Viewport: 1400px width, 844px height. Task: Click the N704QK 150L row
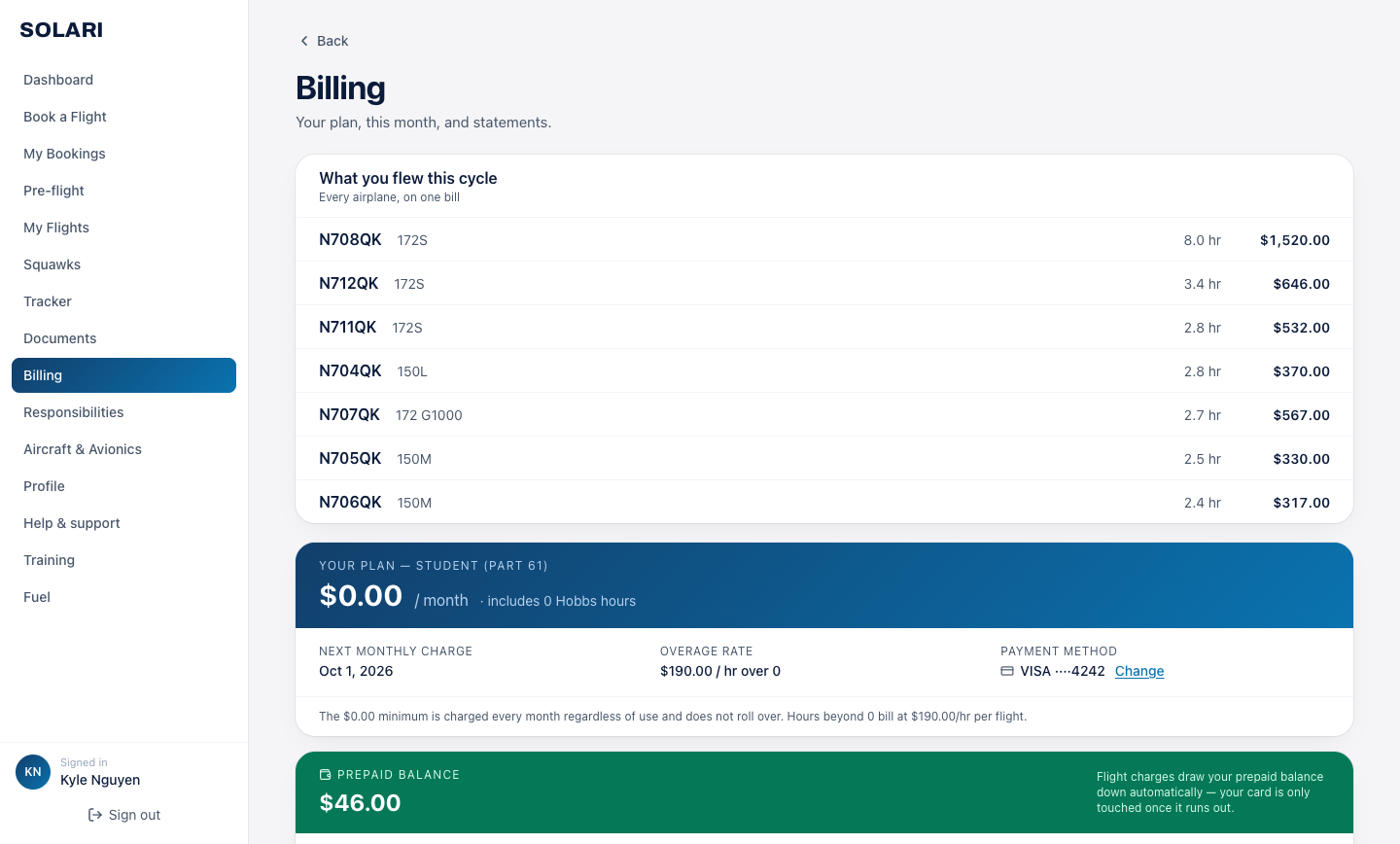point(824,370)
